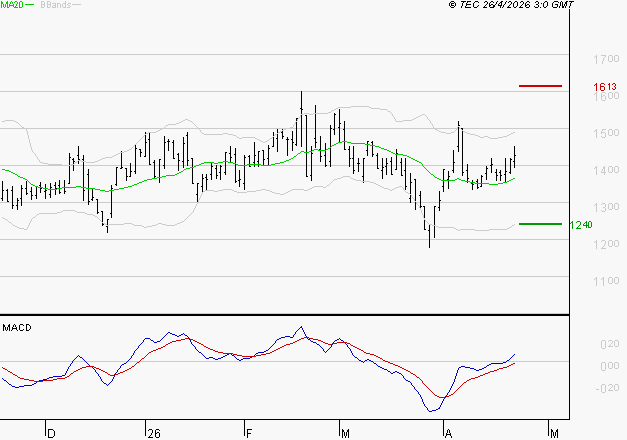Select the D month marker on the time axis
Image resolution: width=627 pixels, height=440 pixels.
[x=51, y=433]
